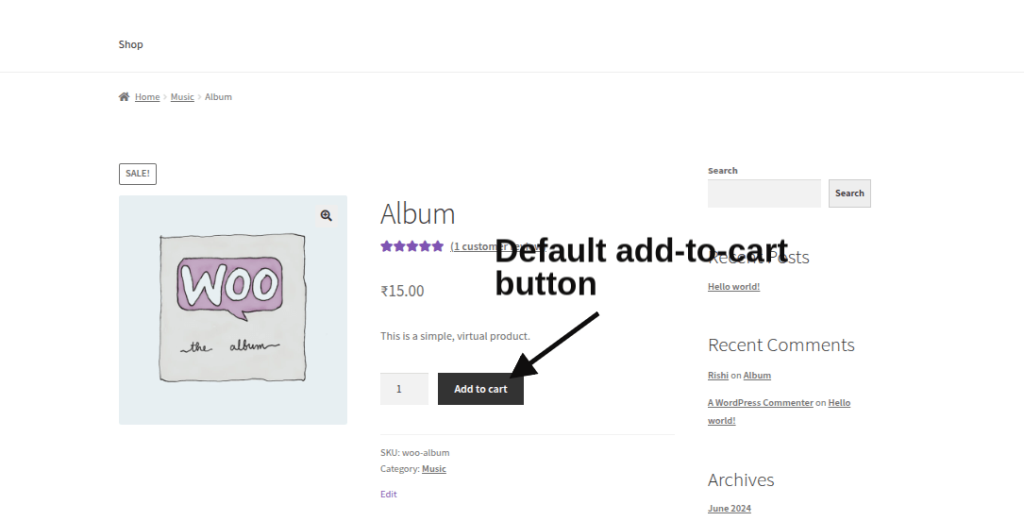
Task: Click the Add to cart button
Action: (x=481, y=389)
